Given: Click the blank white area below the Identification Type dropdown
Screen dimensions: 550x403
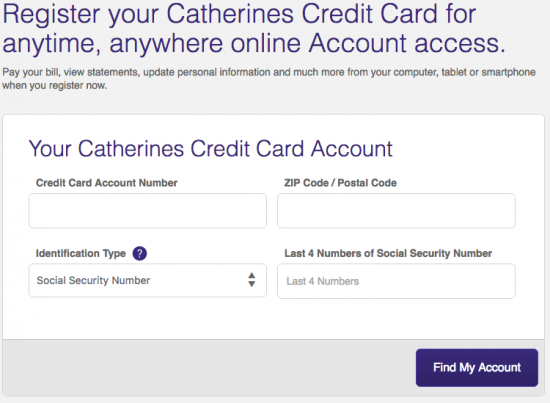Looking at the screenshot, I should (x=148, y=318).
